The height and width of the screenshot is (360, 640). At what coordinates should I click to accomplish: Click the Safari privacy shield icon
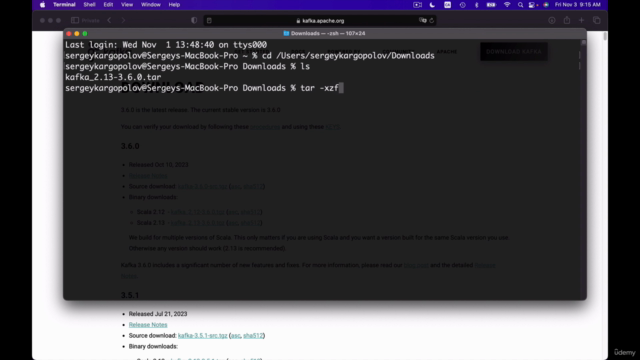point(194,20)
